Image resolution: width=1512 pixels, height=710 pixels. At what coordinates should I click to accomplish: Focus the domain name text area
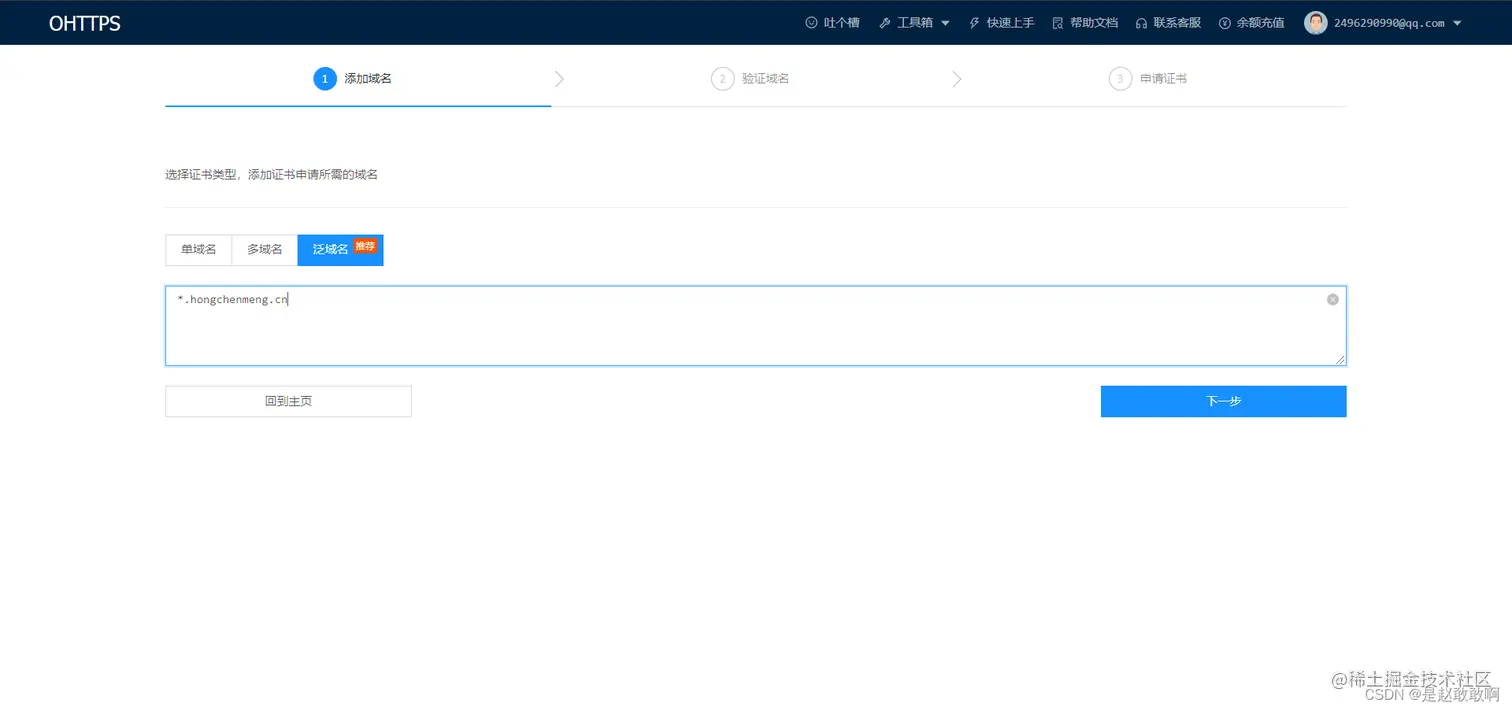coord(755,326)
